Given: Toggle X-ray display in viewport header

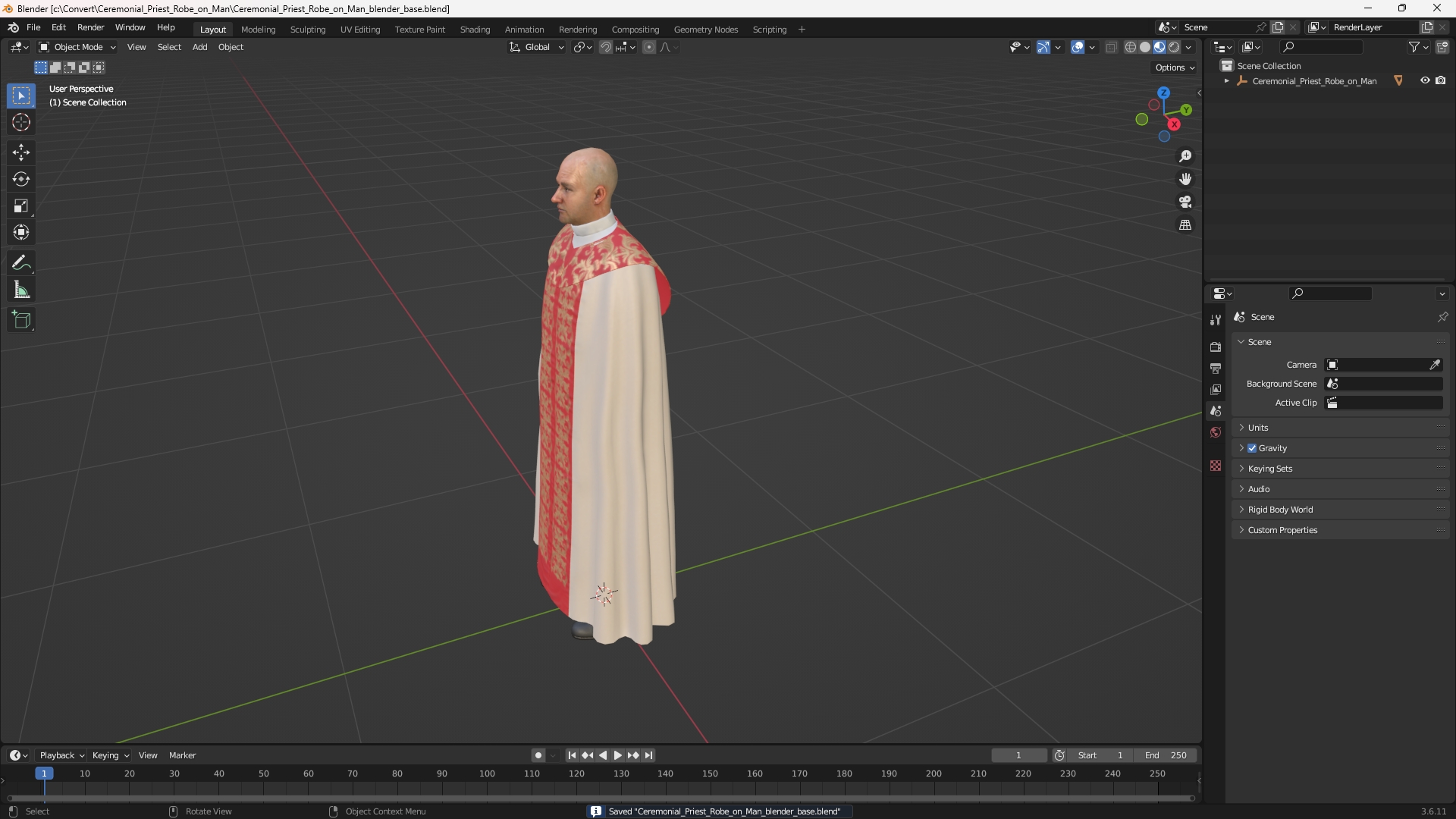Looking at the screenshot, I should (1112, 47).
